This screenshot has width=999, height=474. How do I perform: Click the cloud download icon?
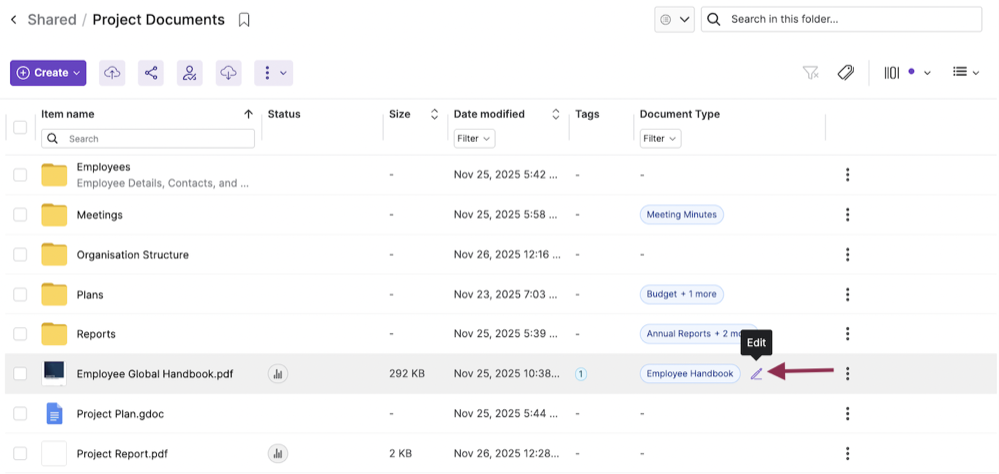(x=228, y=73)
